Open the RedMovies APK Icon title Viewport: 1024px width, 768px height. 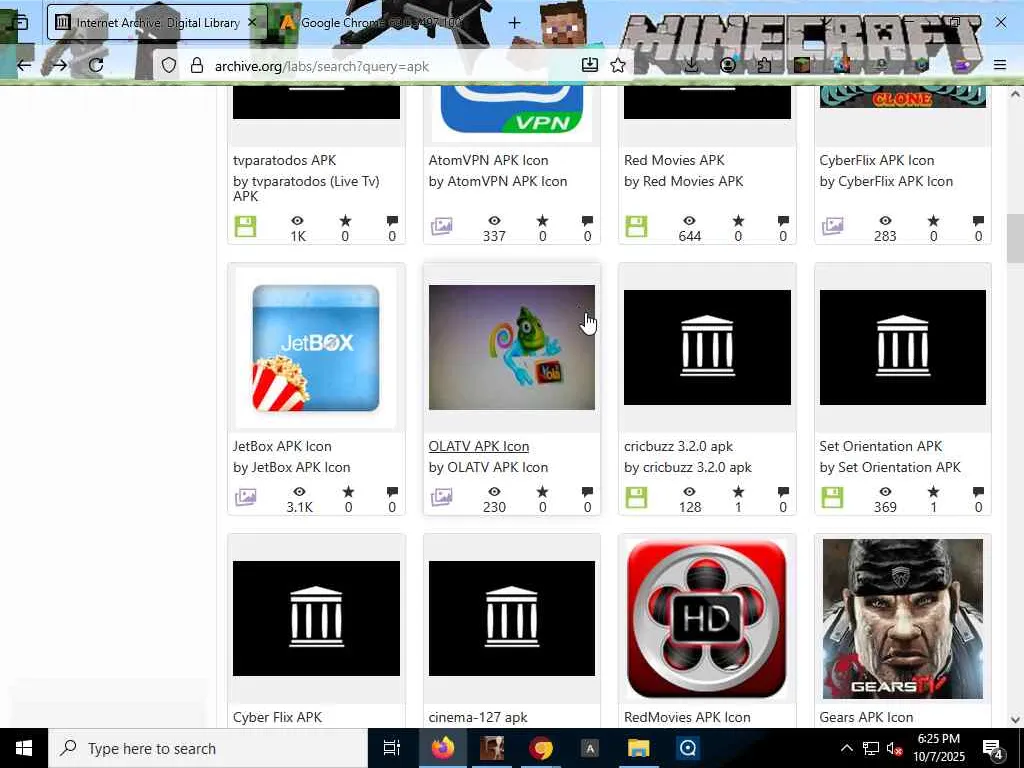pyautogui.click(x=687, y=717)
